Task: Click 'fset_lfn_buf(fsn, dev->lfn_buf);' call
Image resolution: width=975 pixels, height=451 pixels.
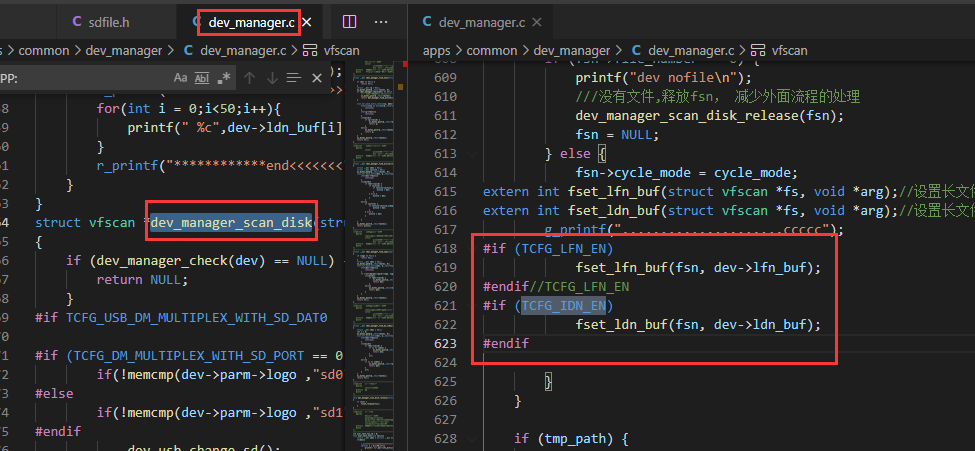Action: click(x=698, y=267)
